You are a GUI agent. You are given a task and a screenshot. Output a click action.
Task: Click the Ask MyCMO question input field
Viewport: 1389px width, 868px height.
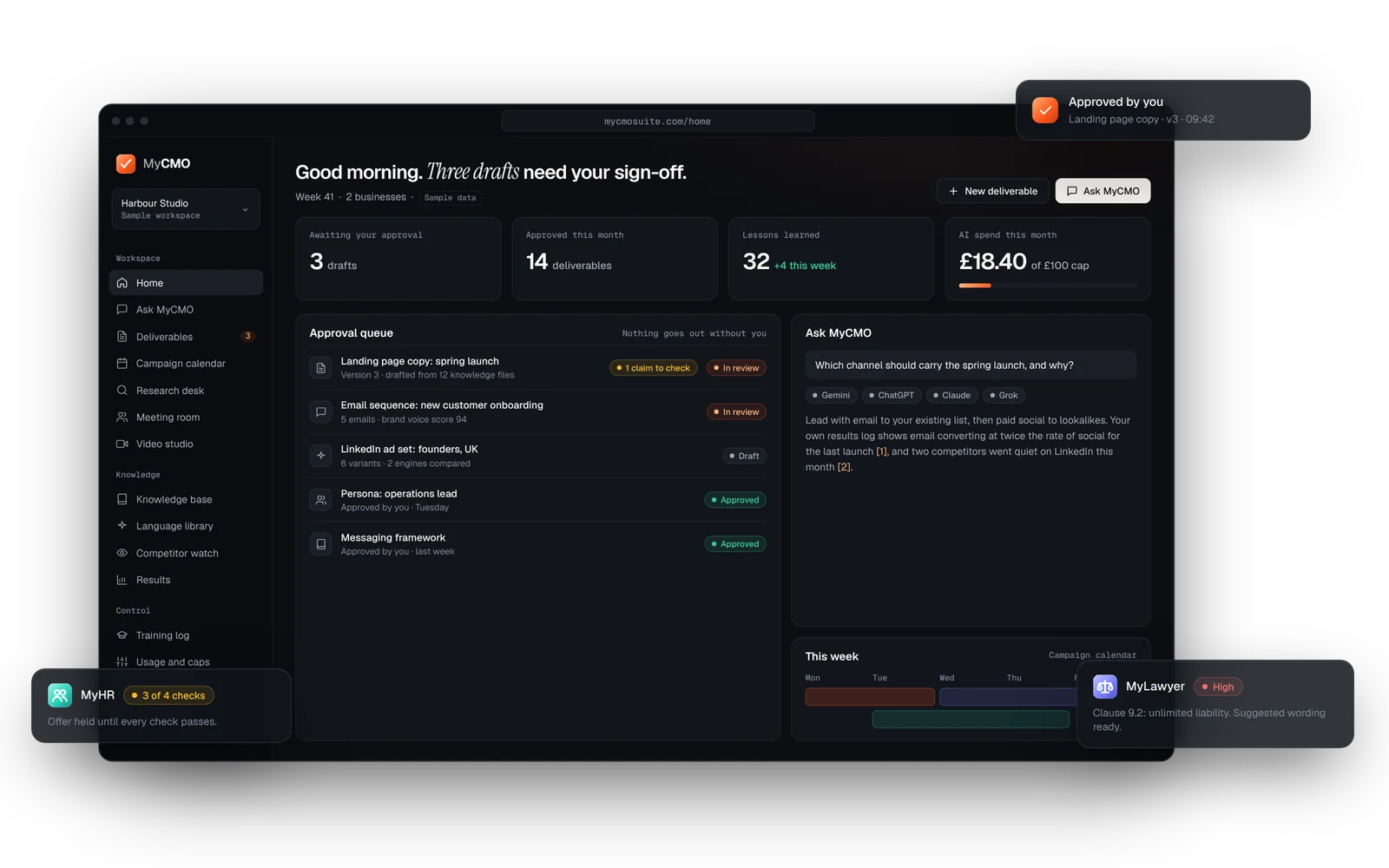pyautogui.click(x=971, y=365)
